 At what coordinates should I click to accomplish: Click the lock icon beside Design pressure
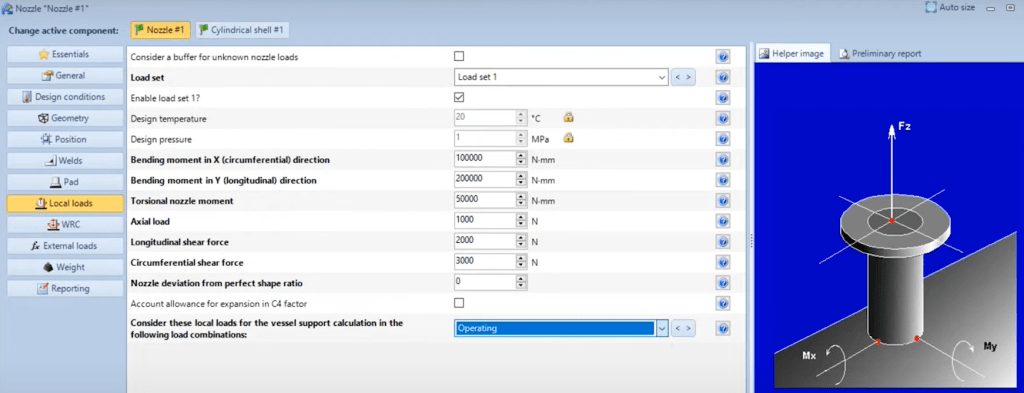pos(568,138)
